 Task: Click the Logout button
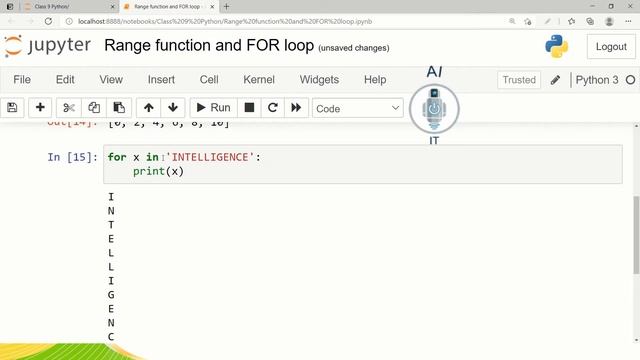point(611,47)
